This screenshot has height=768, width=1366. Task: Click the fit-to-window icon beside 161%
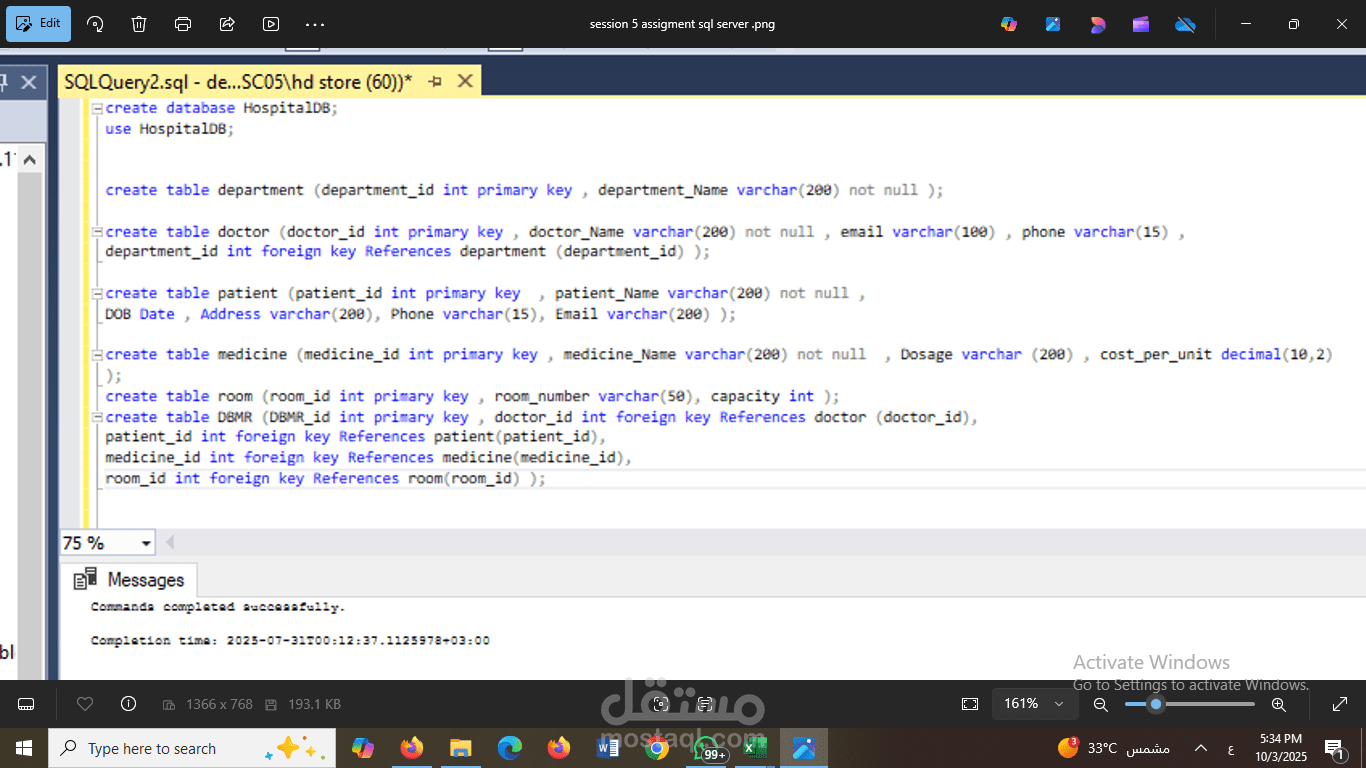(x=969, y=704)
